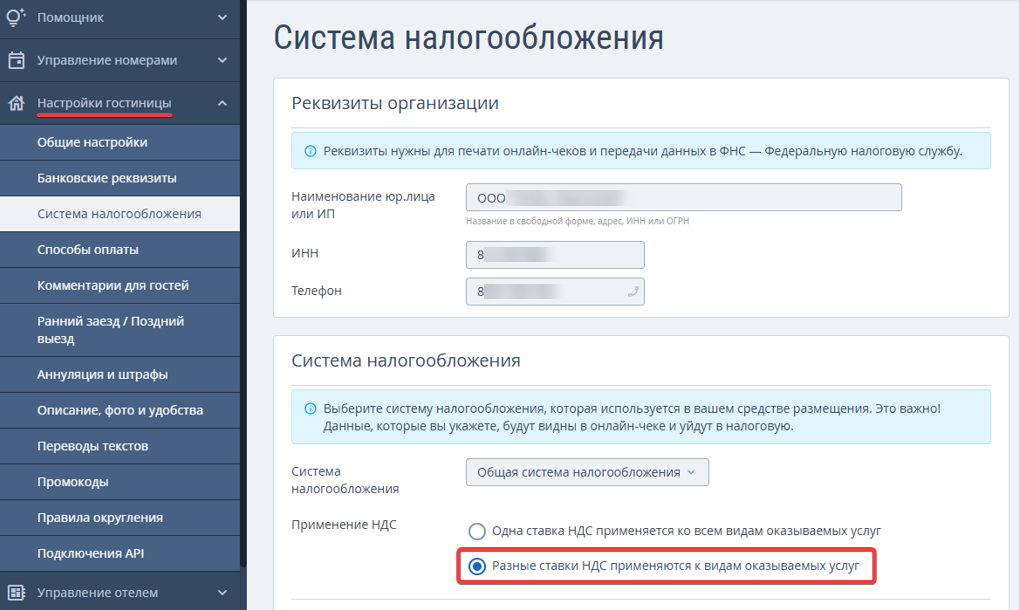1019x610 pixels.
Task: Click the Применение НДС label
Action: (344, 524)
